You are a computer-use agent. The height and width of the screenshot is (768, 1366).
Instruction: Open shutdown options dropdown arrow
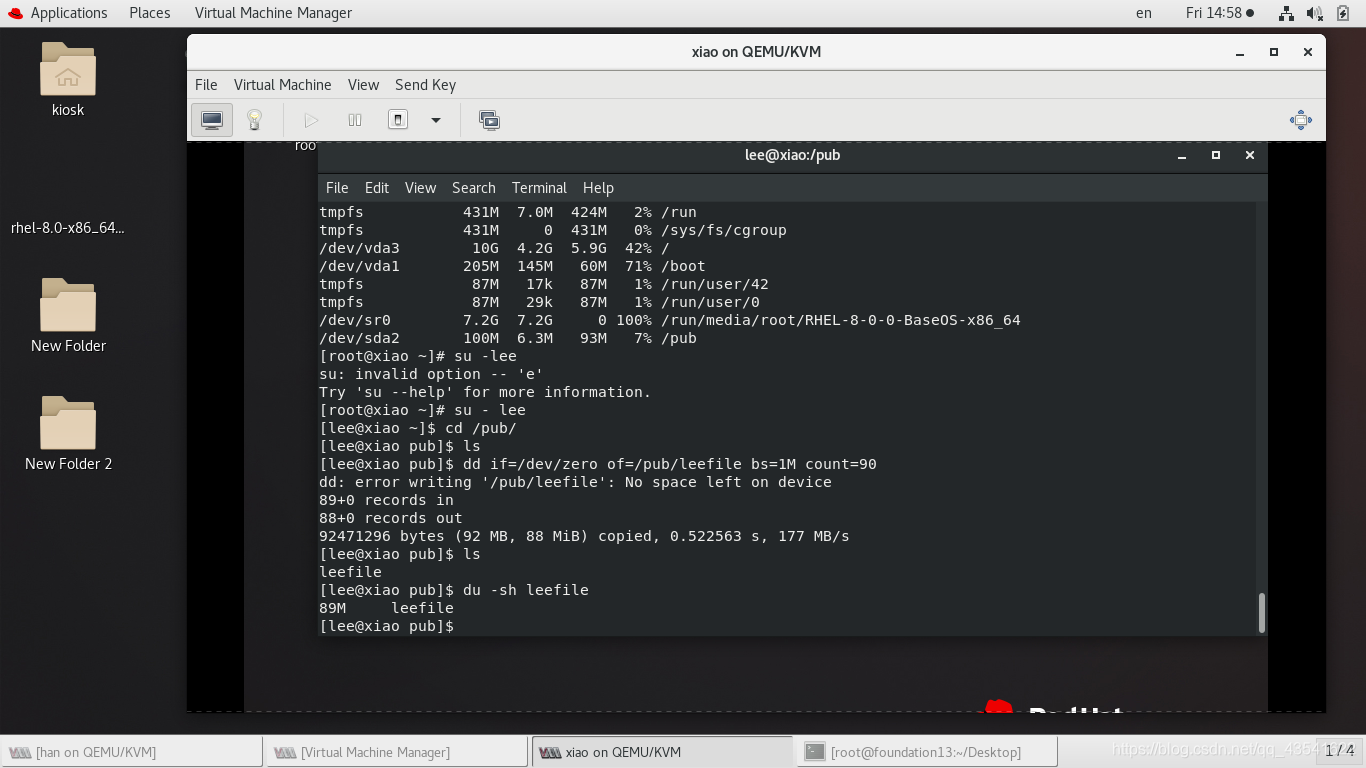(x=436, y=120)
